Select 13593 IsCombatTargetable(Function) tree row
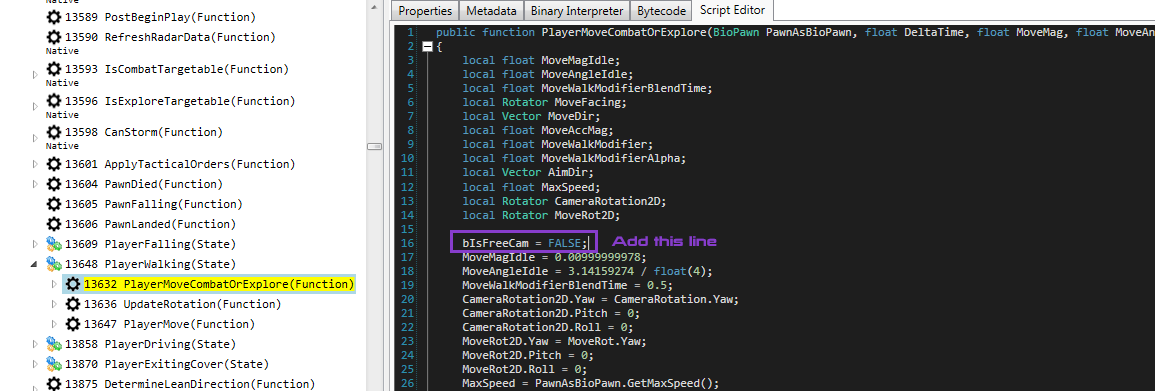The image size is (1155, 391). click(176, 68)
